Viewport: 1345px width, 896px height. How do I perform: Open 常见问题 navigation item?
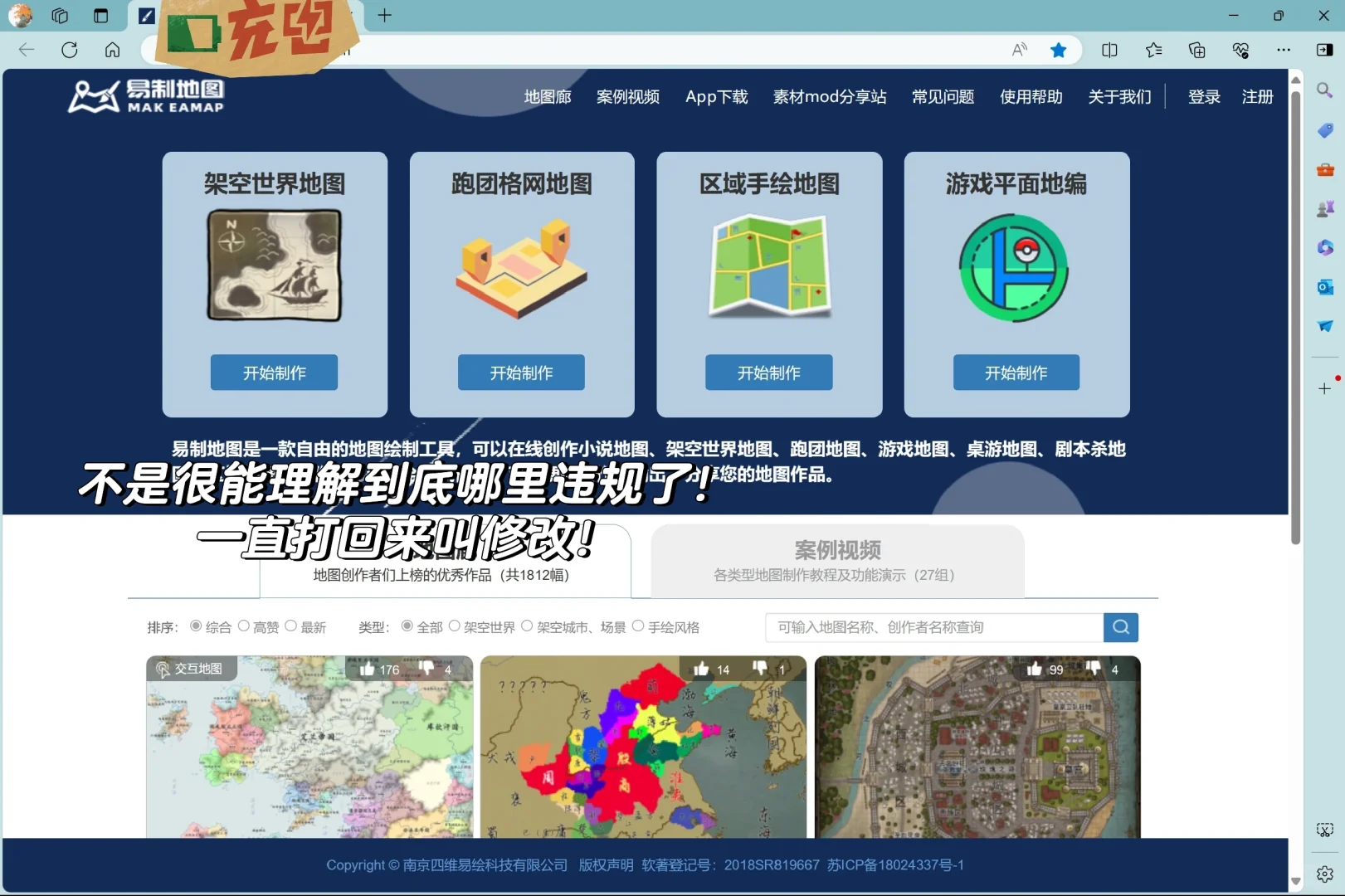(x=943, y=97)
